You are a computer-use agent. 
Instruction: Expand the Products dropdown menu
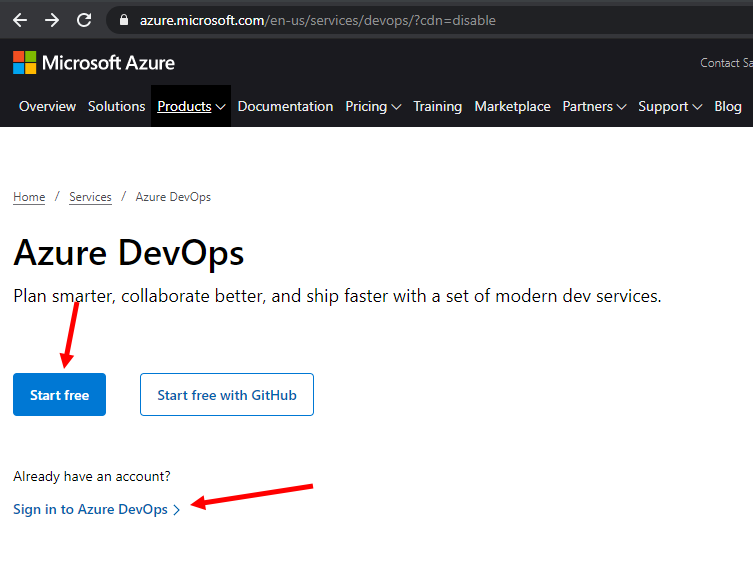[191, 106]
